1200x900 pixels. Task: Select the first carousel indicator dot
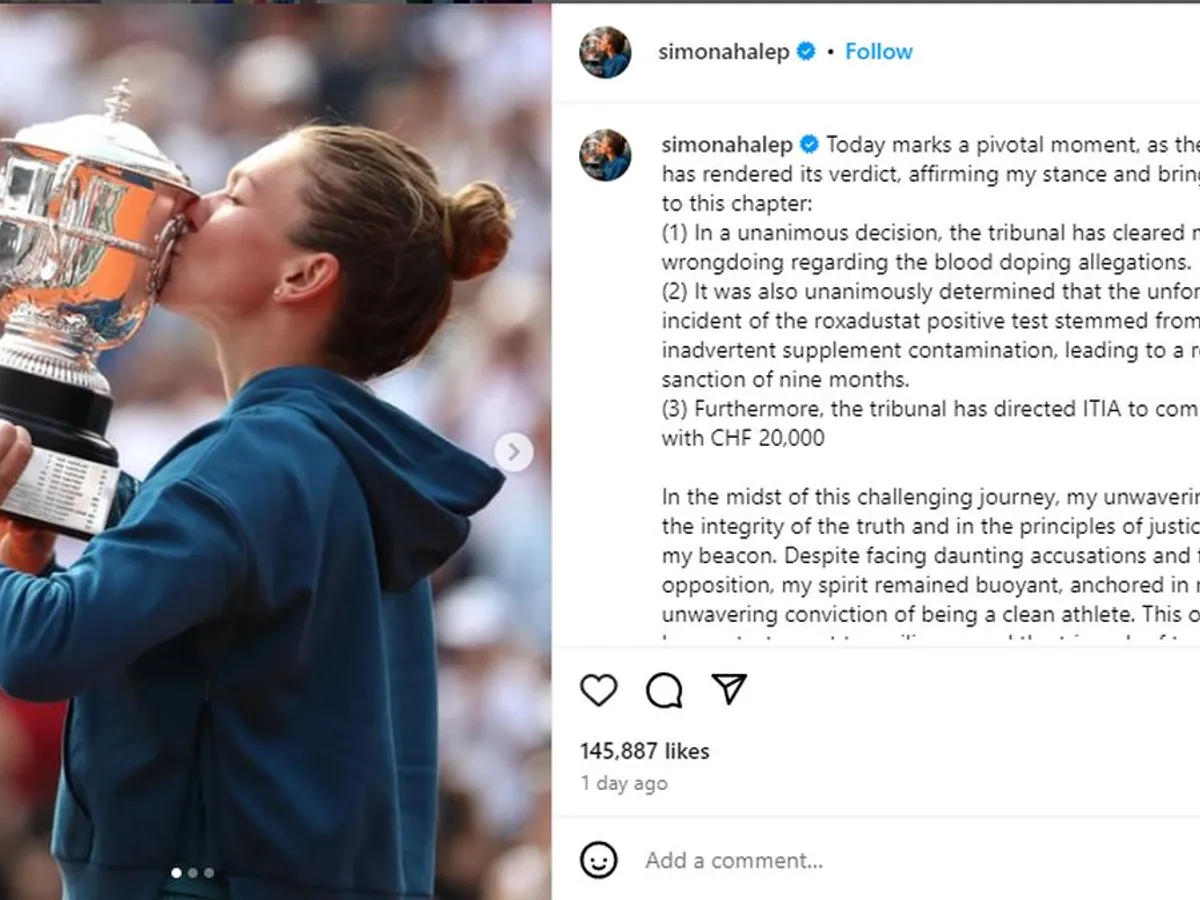click(x=177, y=873)
